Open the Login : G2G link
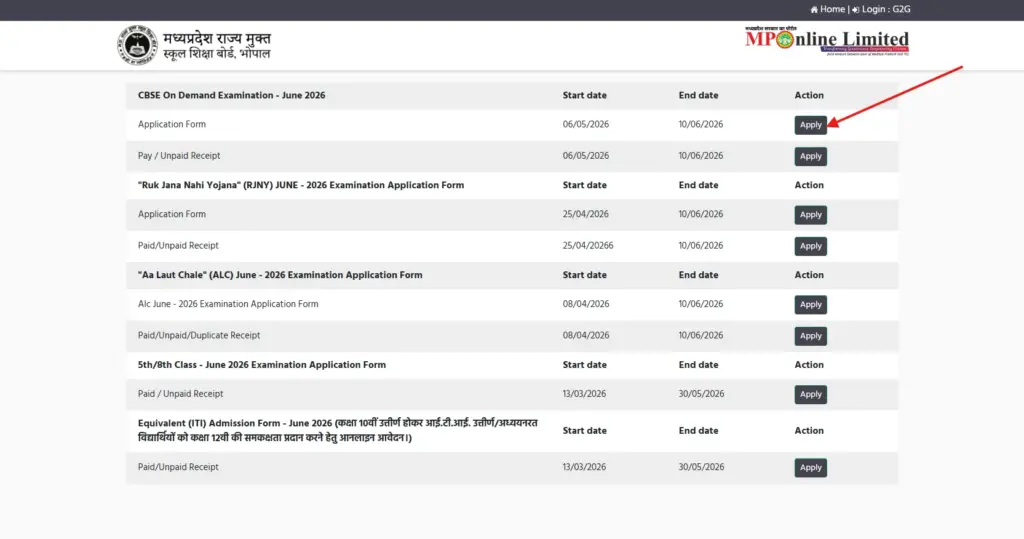1024x539 pixels. (x=886, y=9)
